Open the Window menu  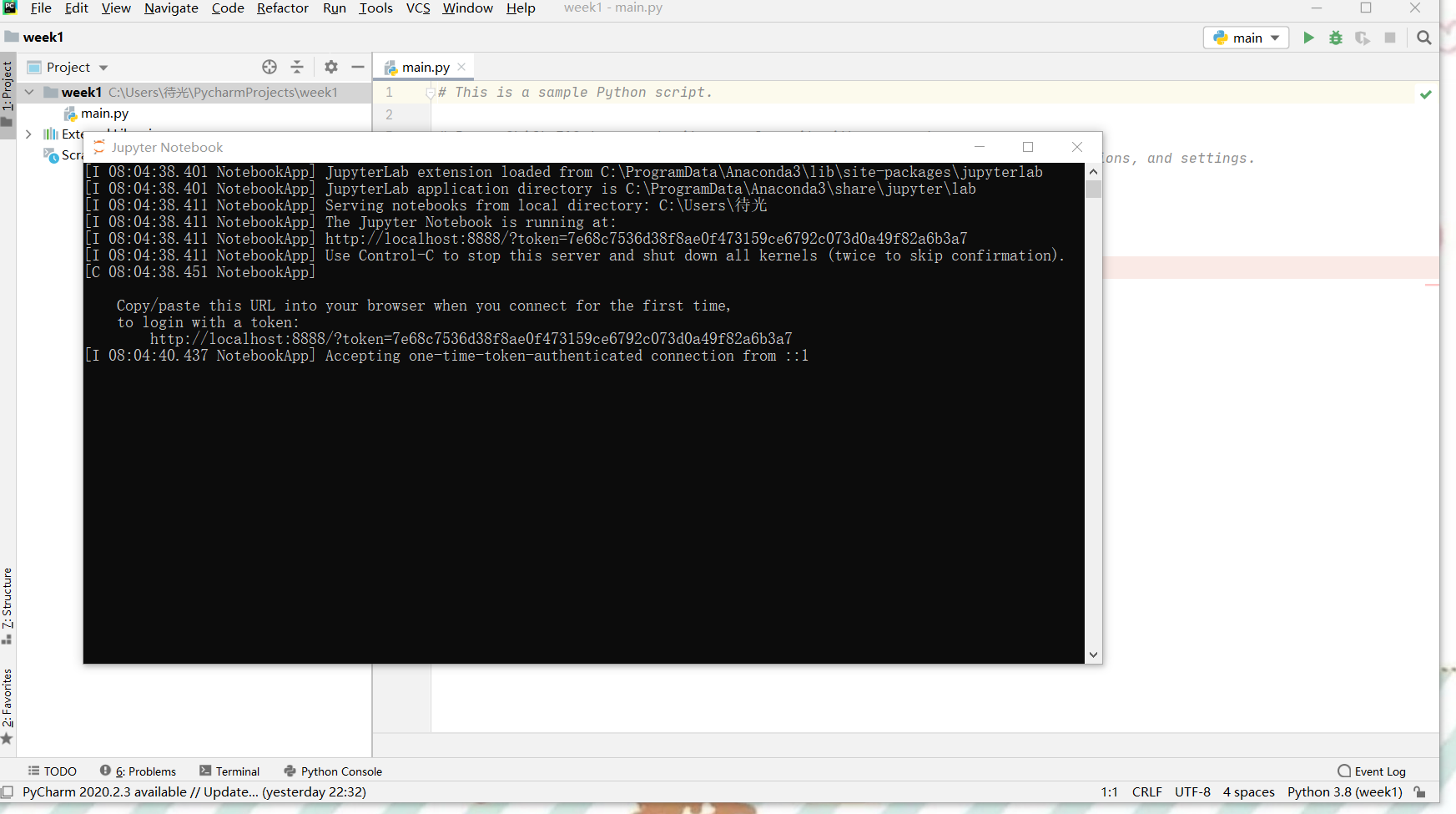[468, 8]
